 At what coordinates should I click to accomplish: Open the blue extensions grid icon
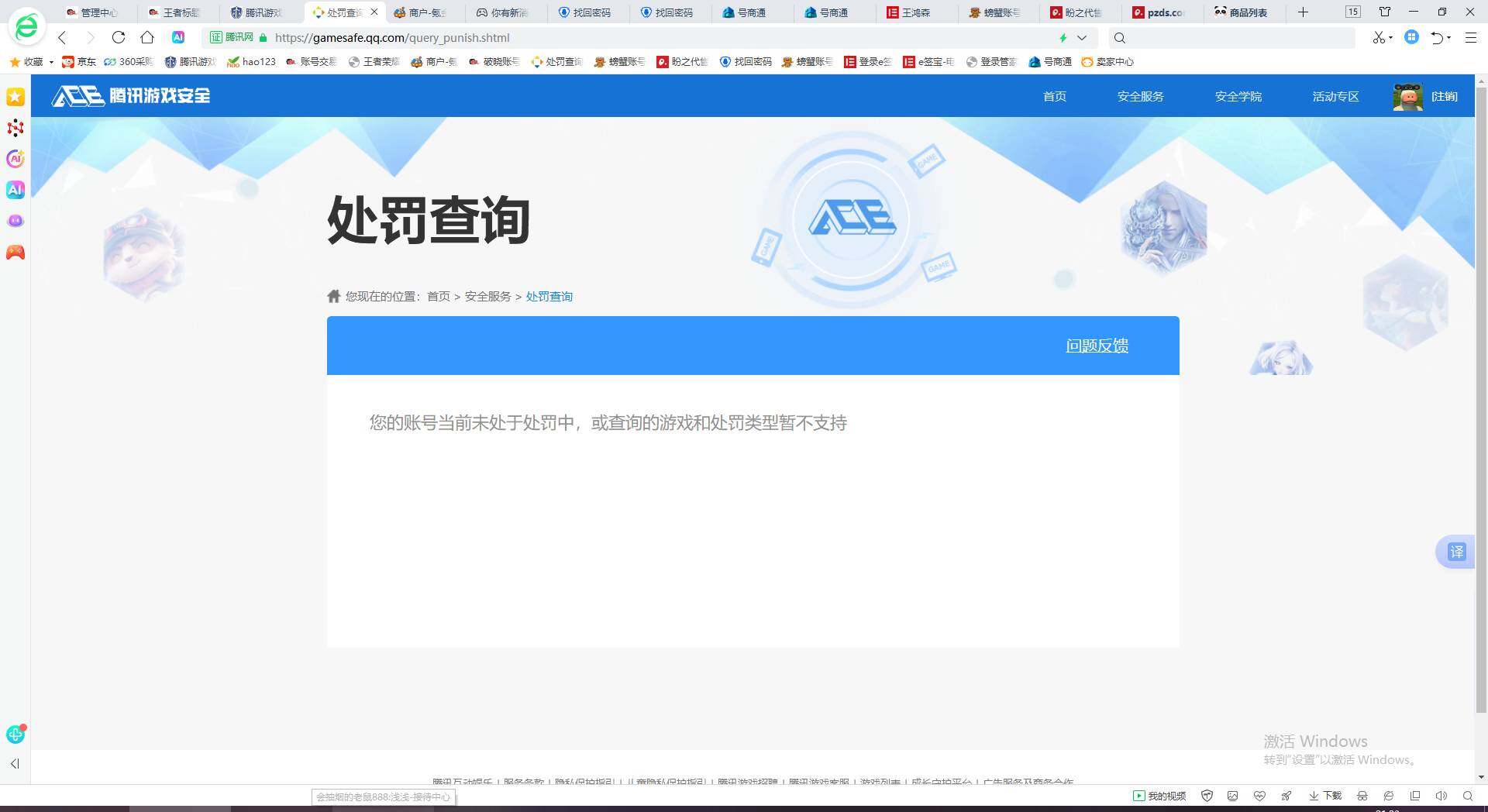[1412, 36]
